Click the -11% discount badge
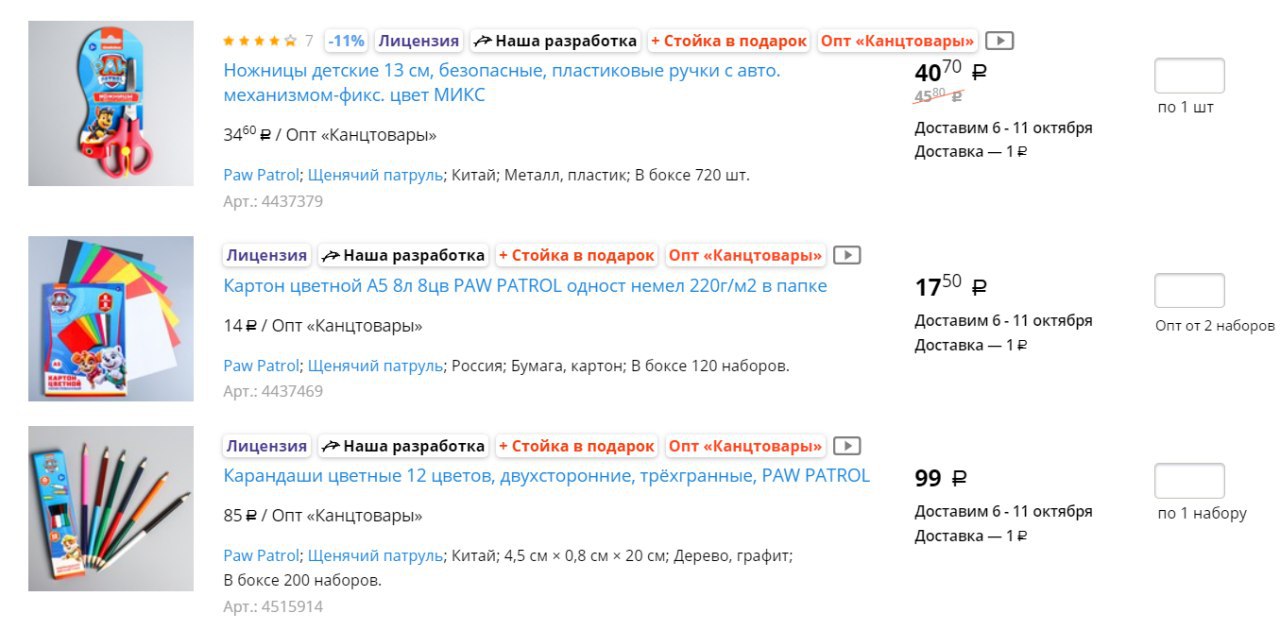 pyautogui.click(x=346, y=41)
